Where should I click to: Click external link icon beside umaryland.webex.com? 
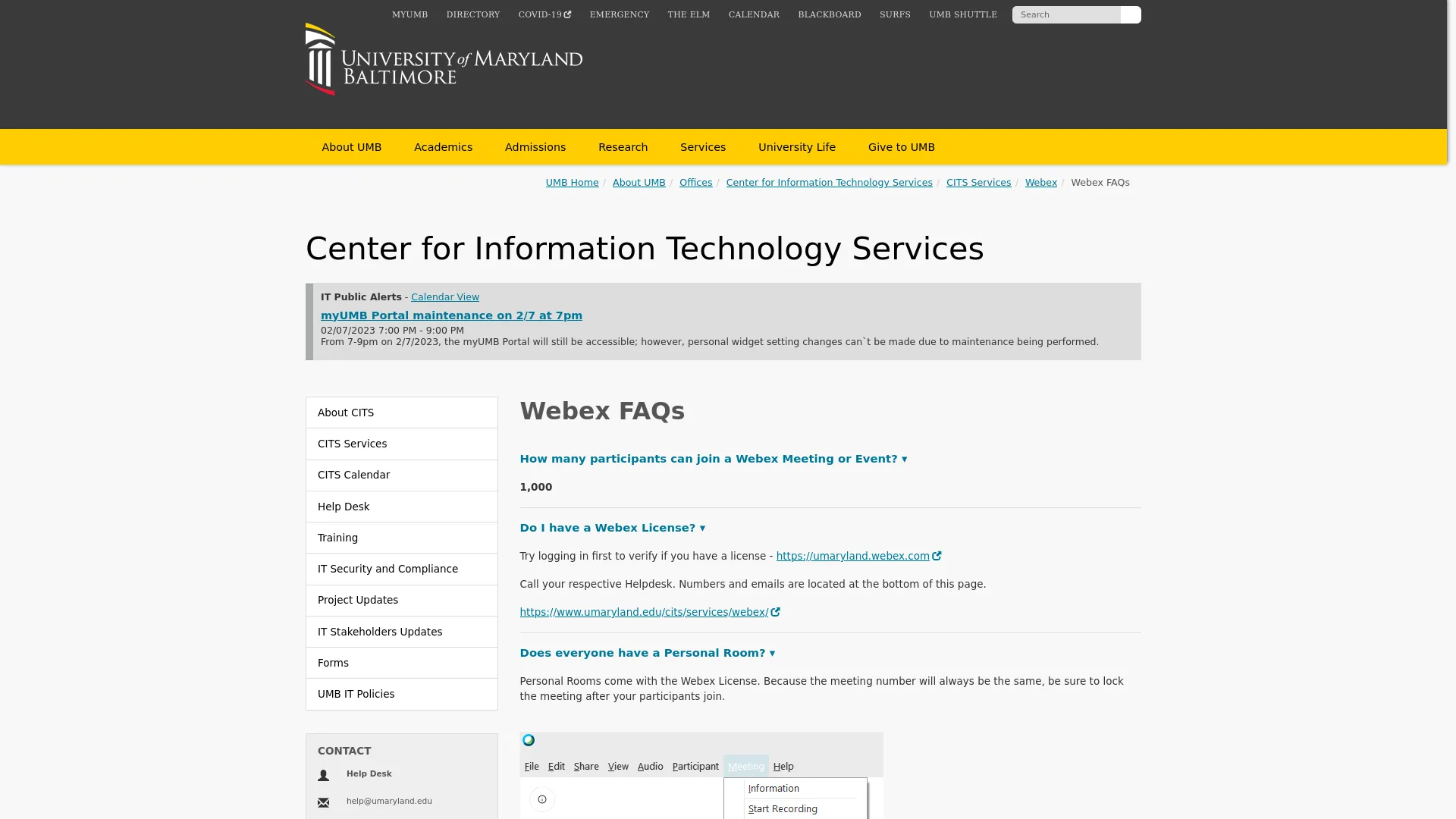tap(937, 556)
